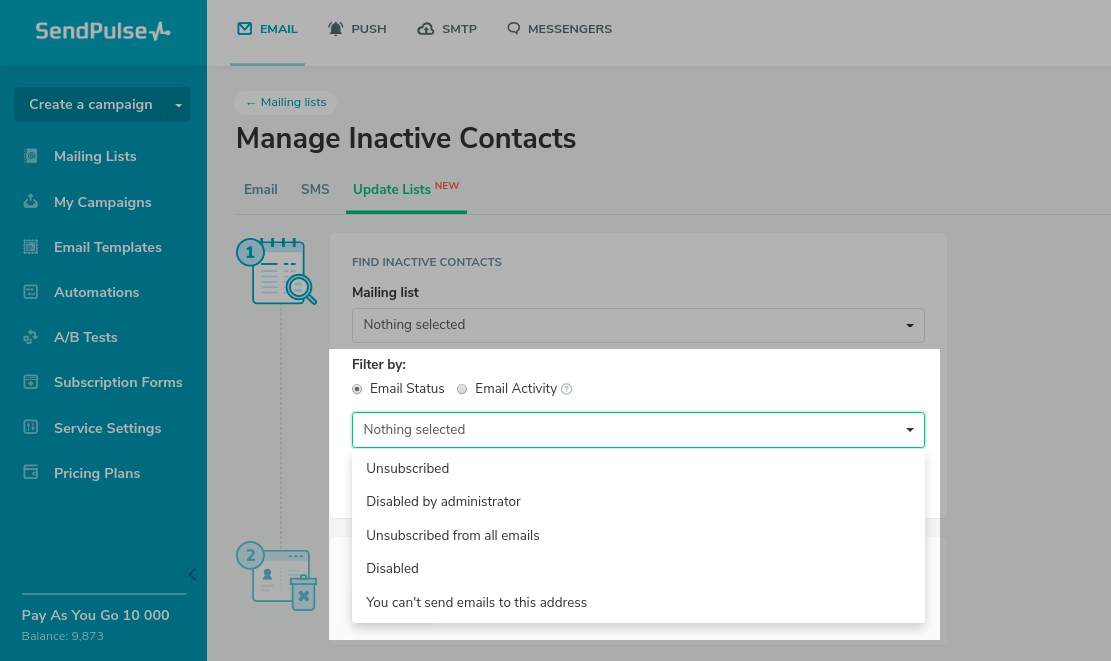The image size is (1111, 661).
Task: Collapse the sidebar with left chevron
Action: click(192, 574)
